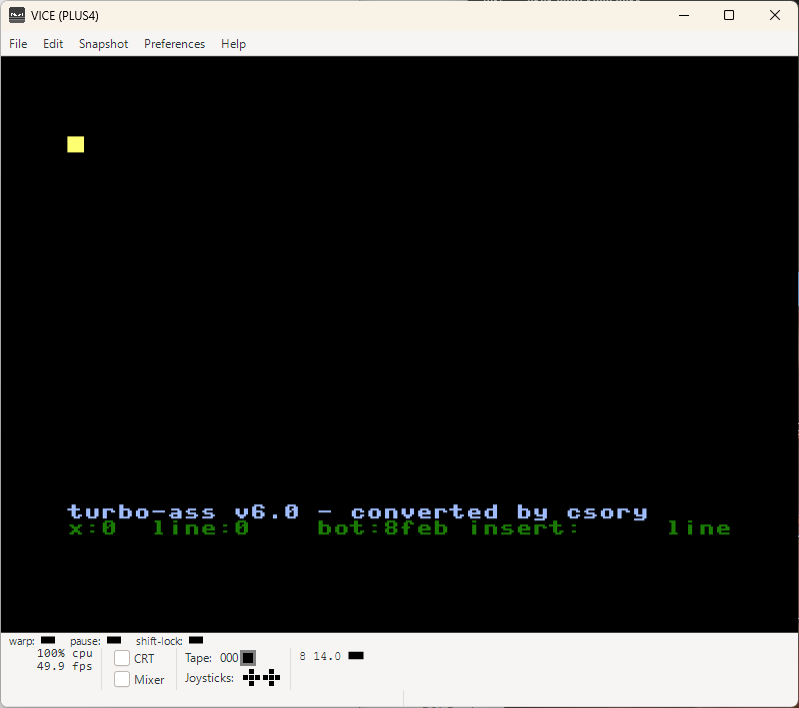Screen dimensions: 799x708
Task: Click the drive 8 LED indicator
Action: 356,655
